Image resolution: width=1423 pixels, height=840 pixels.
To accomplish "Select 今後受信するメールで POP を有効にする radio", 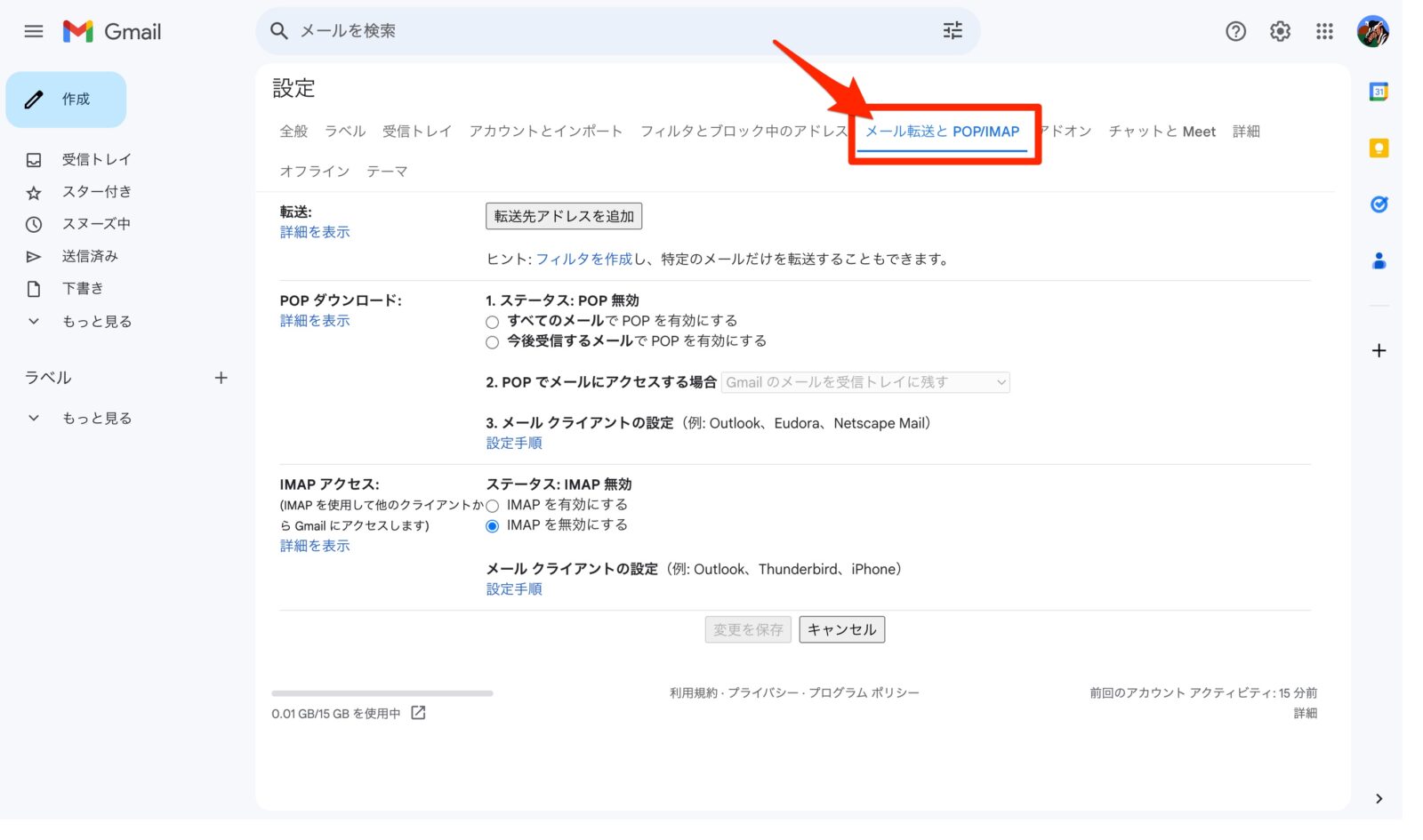I will (x=492, y=342).
